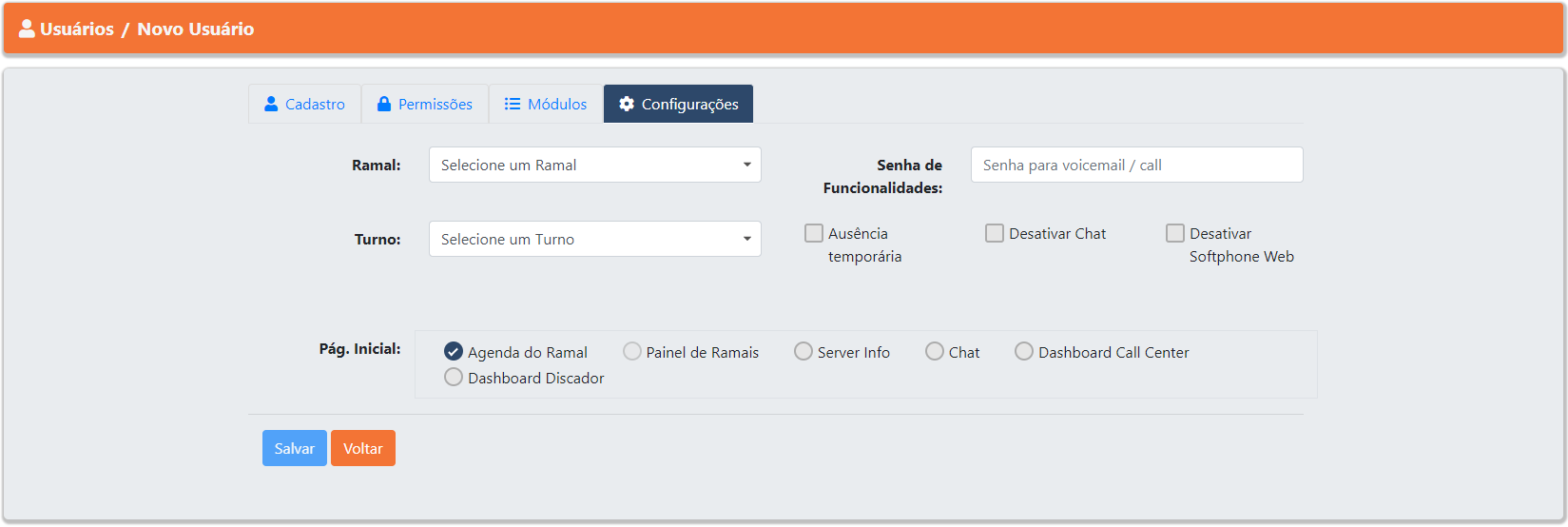
Task: Select the Dashboard Call Center radio
Action: tap(1024, 352)
